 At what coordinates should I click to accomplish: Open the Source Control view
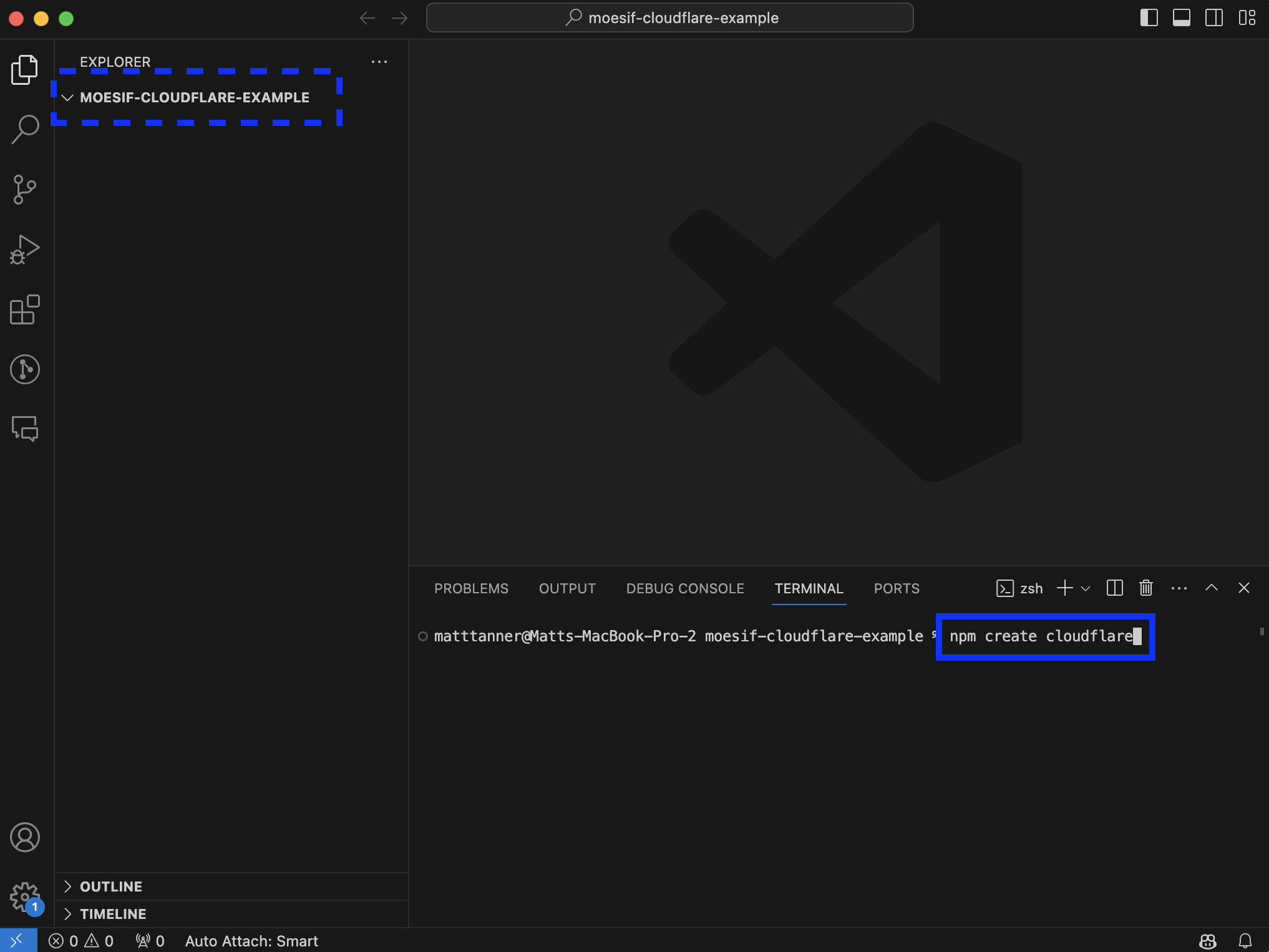point(24,189)
